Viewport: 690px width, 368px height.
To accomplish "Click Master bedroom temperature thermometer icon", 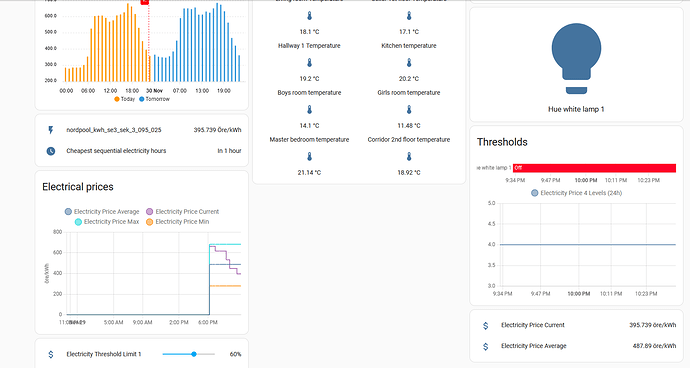I will pos(309,157).
